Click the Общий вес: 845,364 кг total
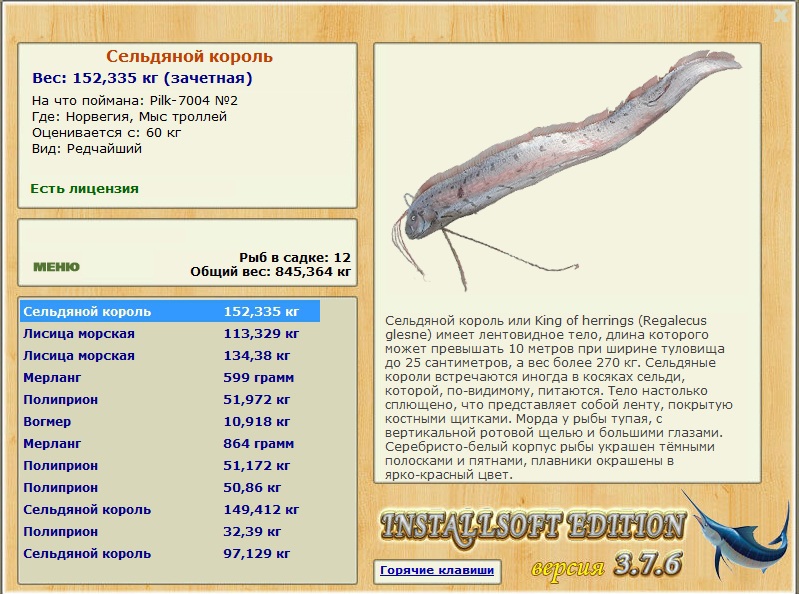The width and height of the screenshot is (799, 594). tap(271, 272)
